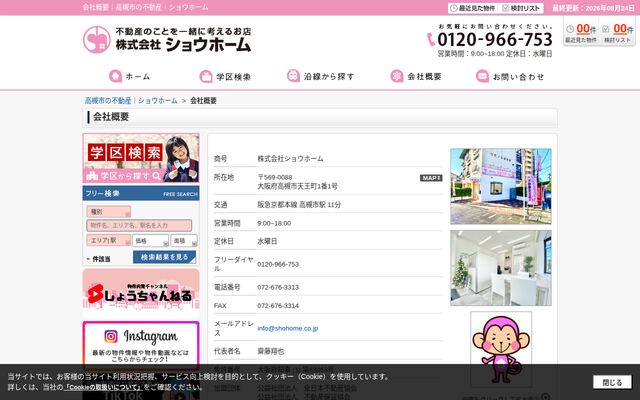Click the Instagram logo icon

point(111,336)
